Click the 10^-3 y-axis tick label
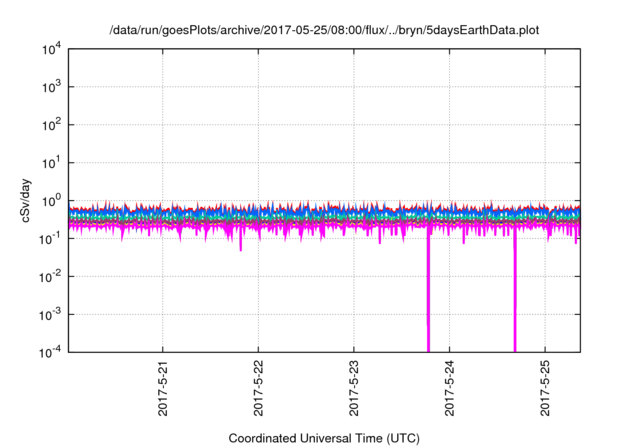640x448 pixels. click(51, 315)
